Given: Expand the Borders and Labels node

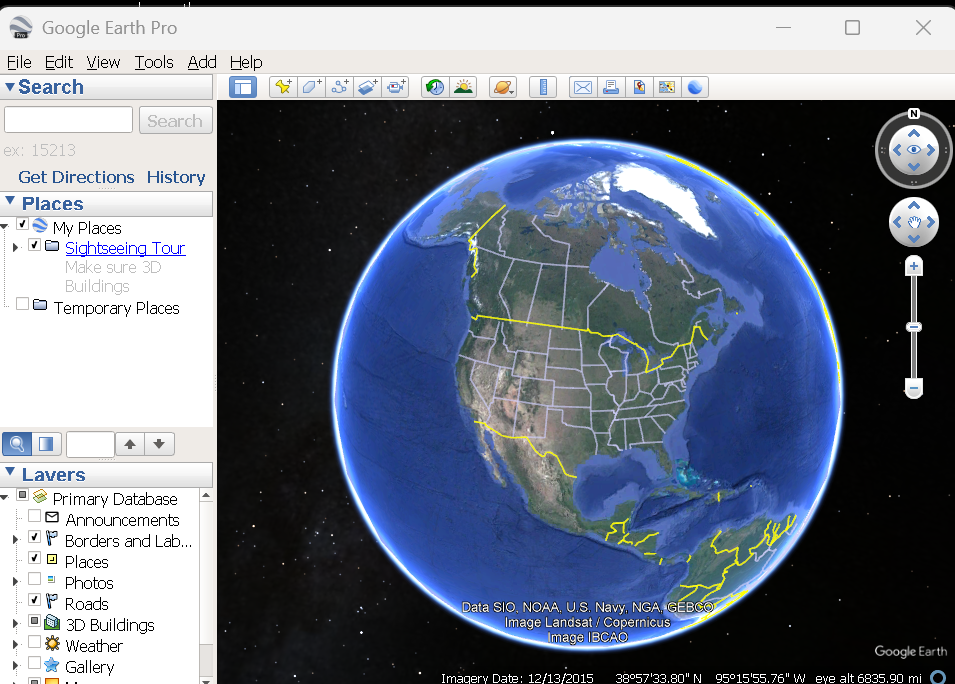Looking at the screenshot, I should 16,539.
